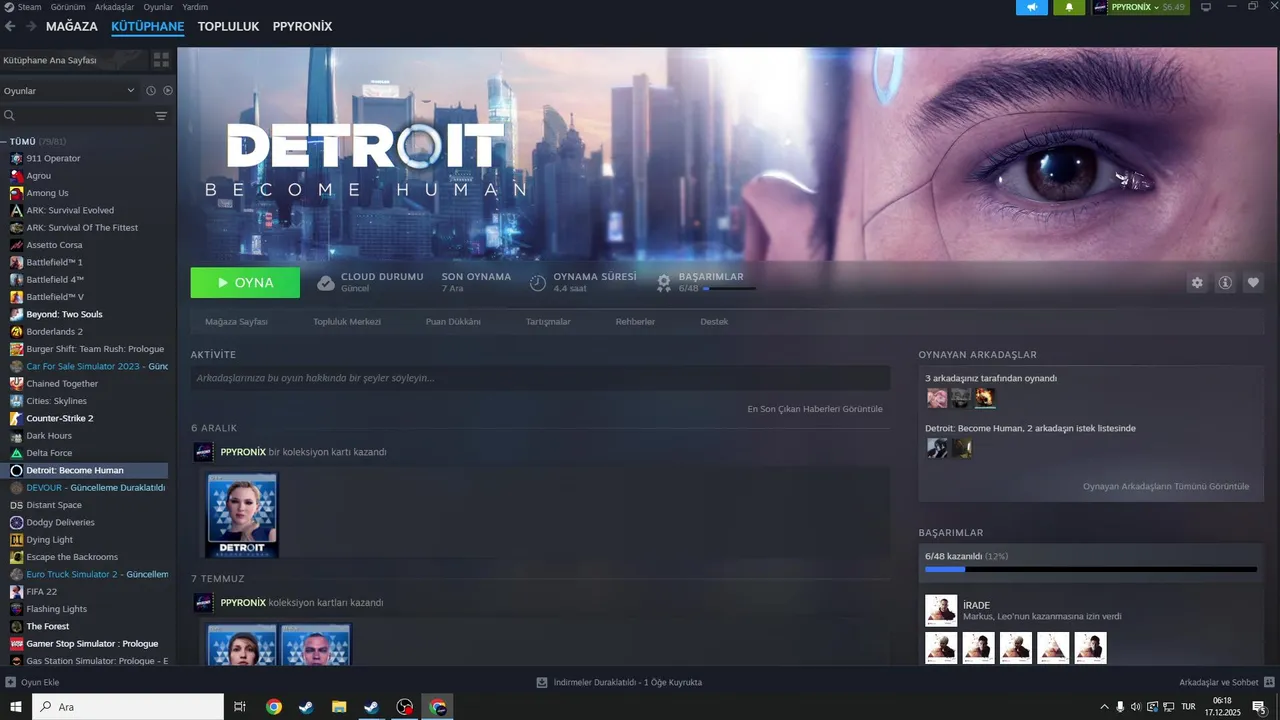
Task: Open the Windows notification center
Action: click(x=1258, y=707)
